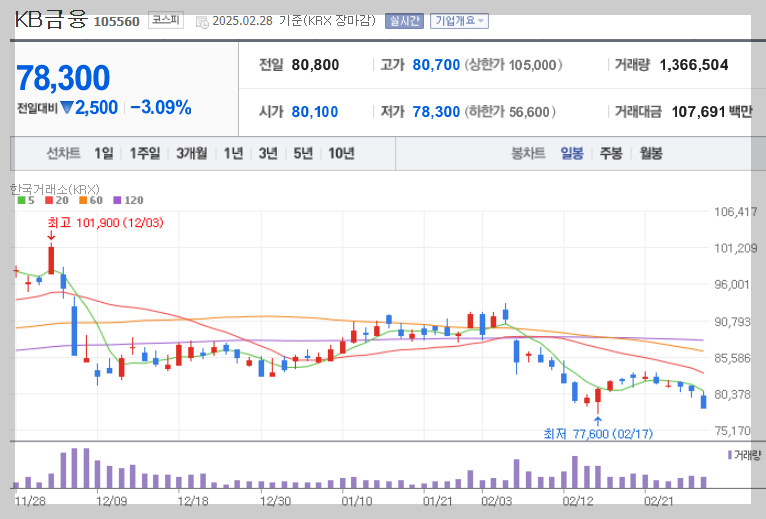
Task: Click the -3.09% change rate
Action: [x=161, y=108]
